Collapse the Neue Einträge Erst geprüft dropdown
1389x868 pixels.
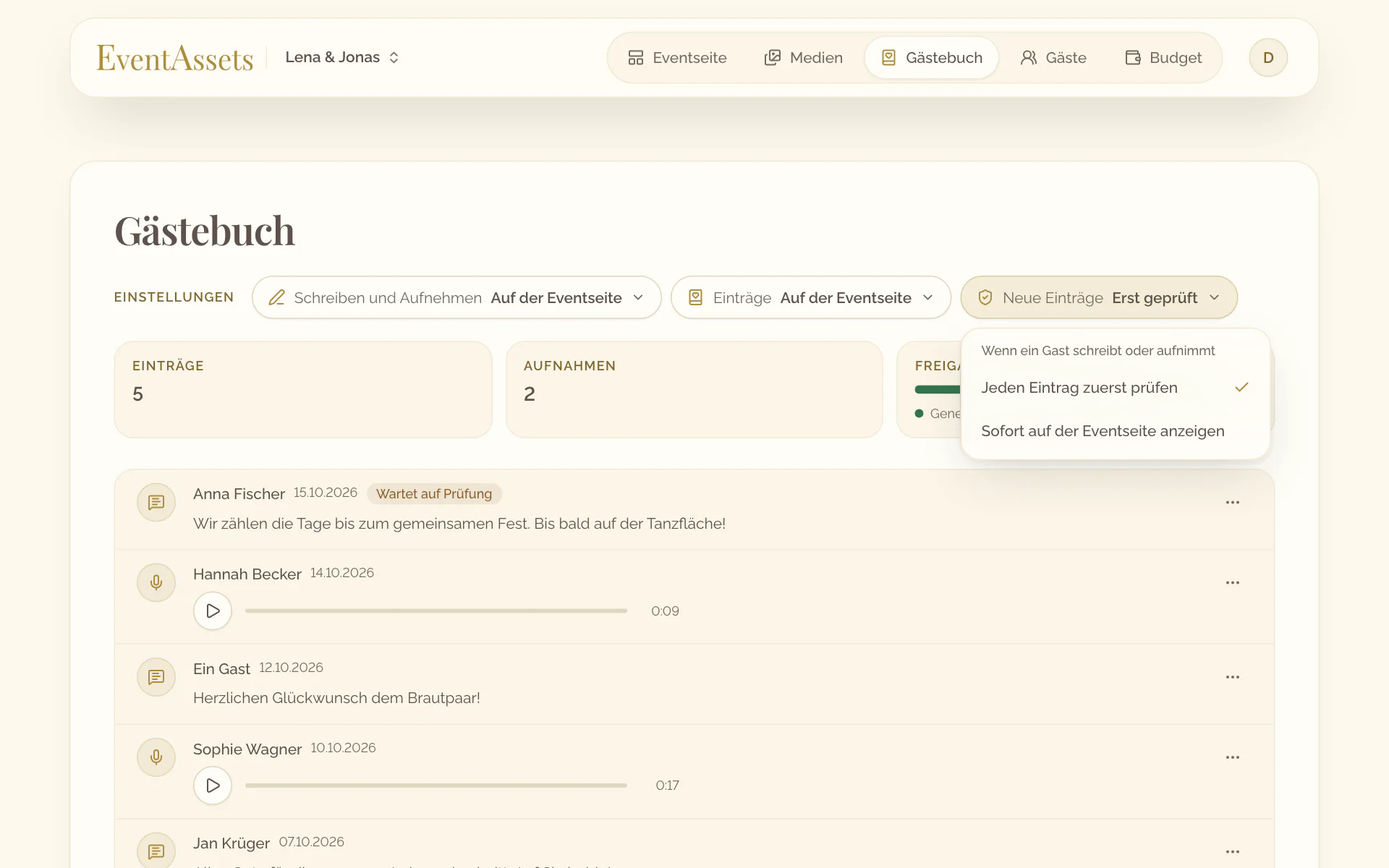point(1099,297)
